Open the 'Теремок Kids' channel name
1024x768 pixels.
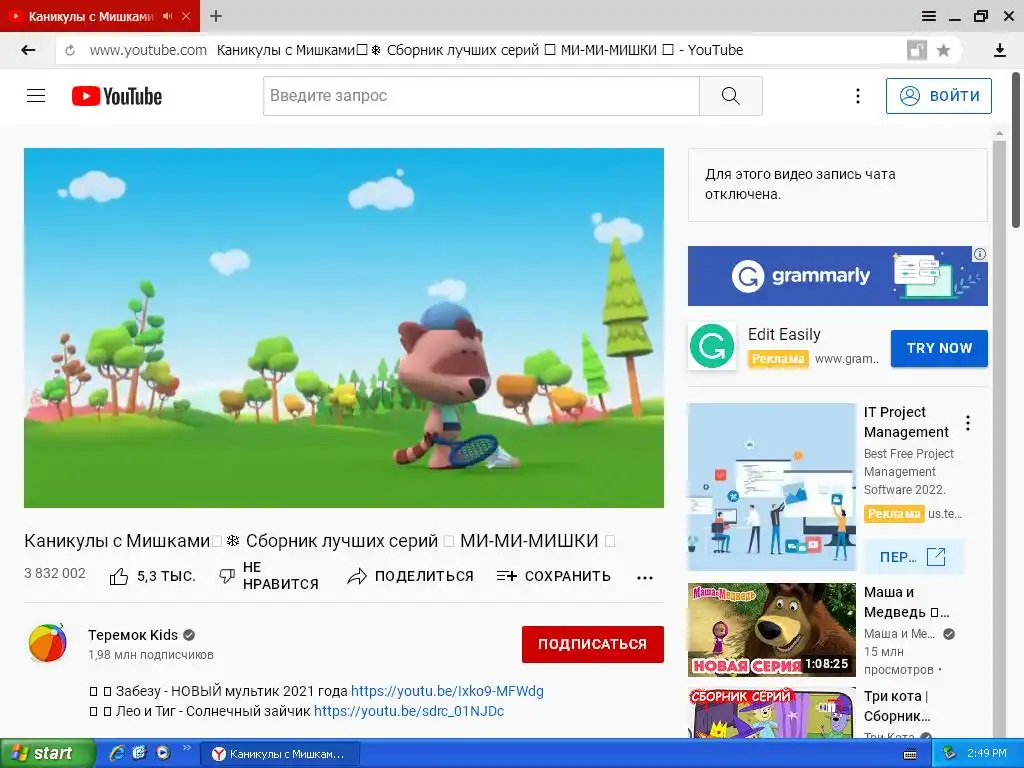[x=133, y=635]
